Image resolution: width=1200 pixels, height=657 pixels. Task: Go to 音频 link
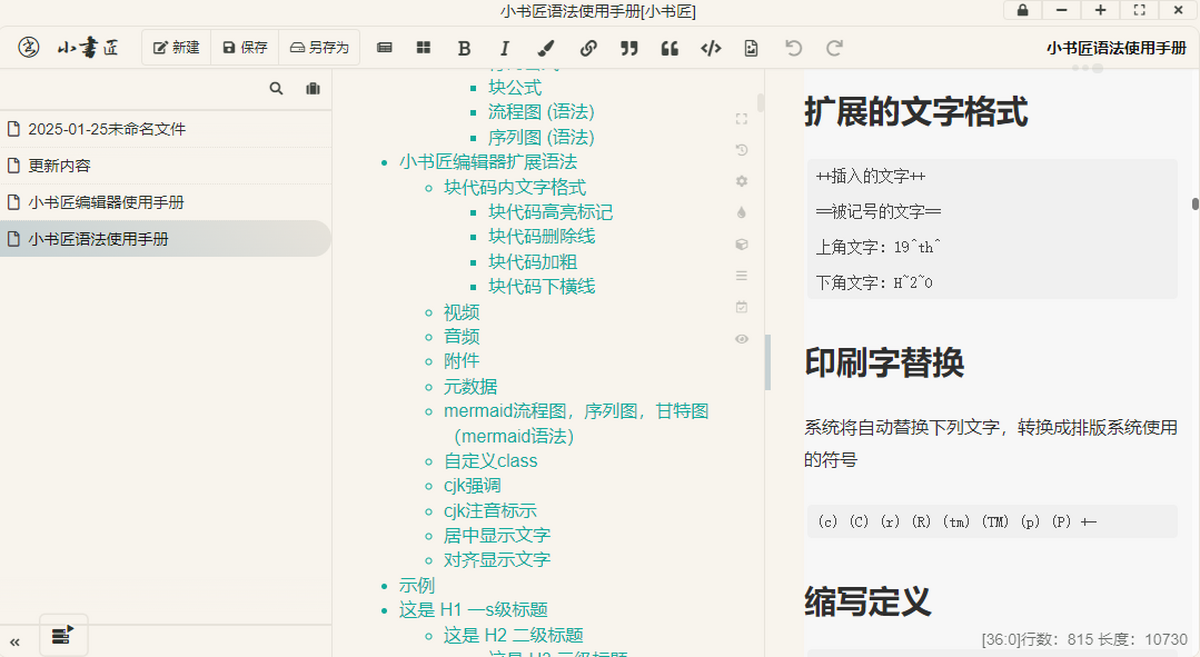(x=462, y=336)
